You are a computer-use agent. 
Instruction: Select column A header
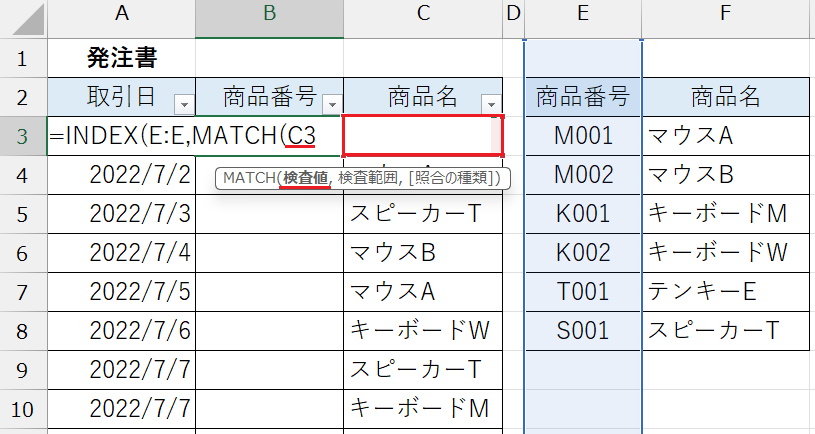122,19
